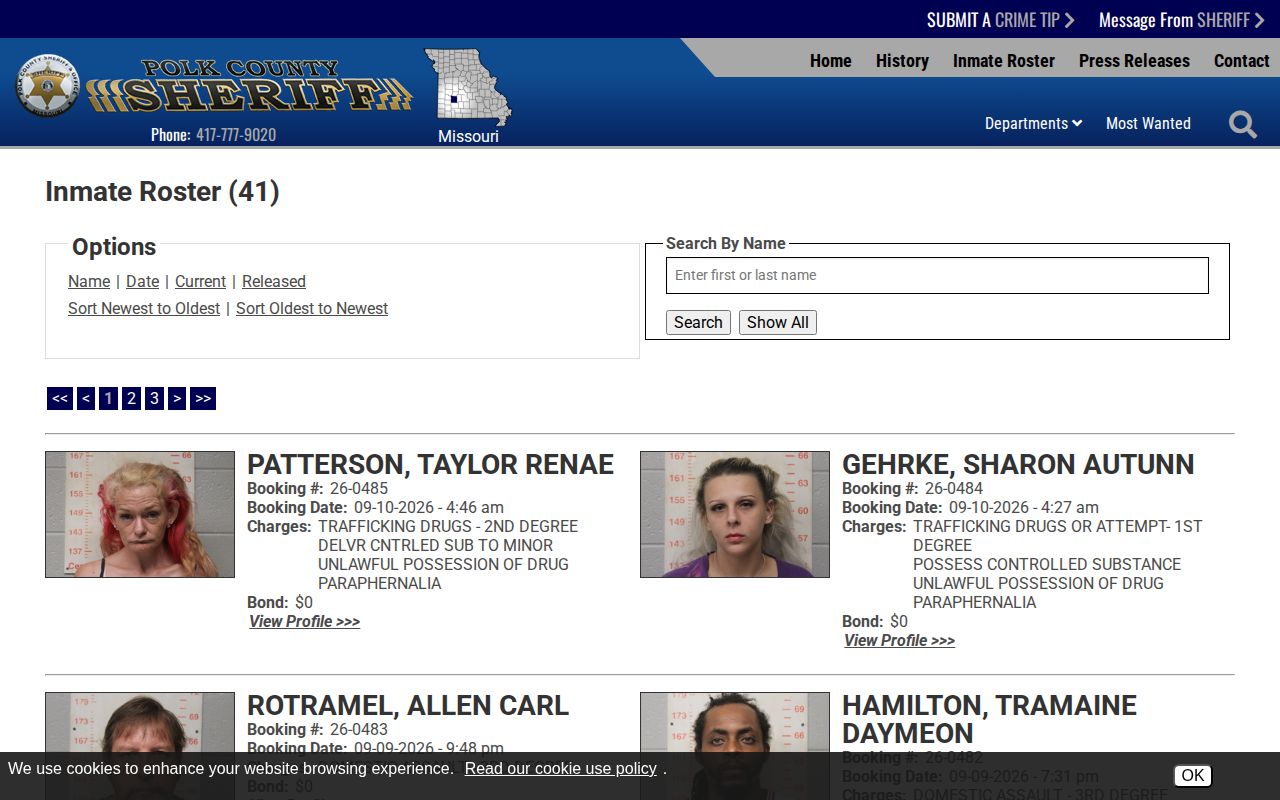Show Current inmates only
1280x800 pixels.
[200, 282]
